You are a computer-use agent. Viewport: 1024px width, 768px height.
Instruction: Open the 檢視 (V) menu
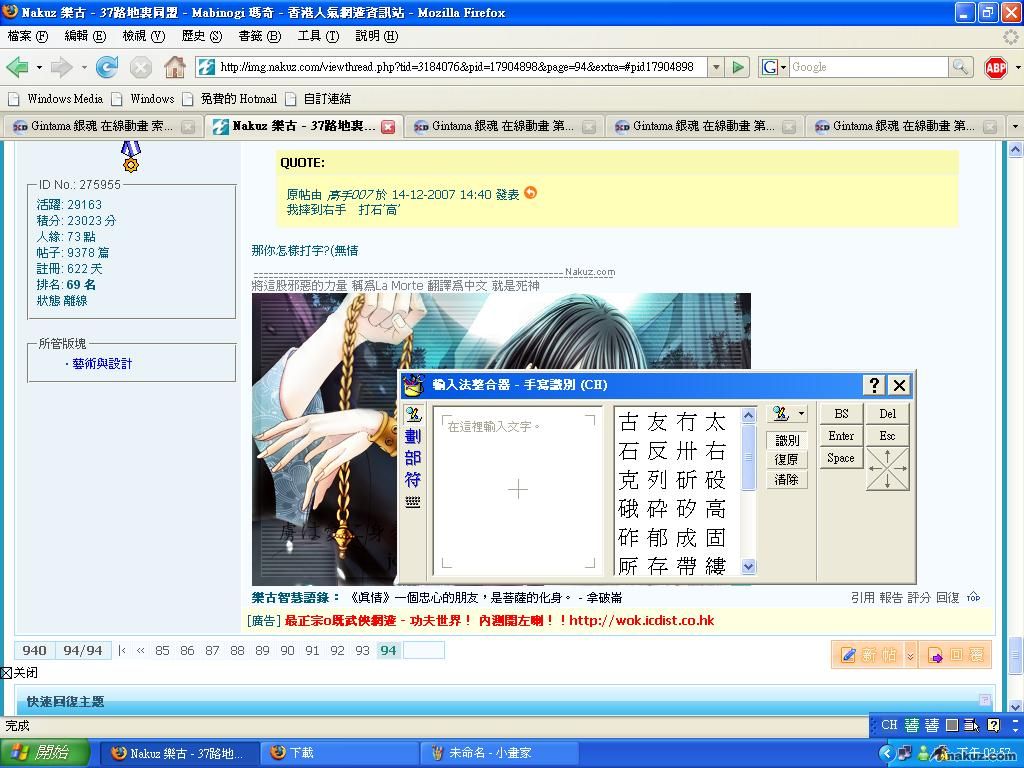click(x=144, y=36)
